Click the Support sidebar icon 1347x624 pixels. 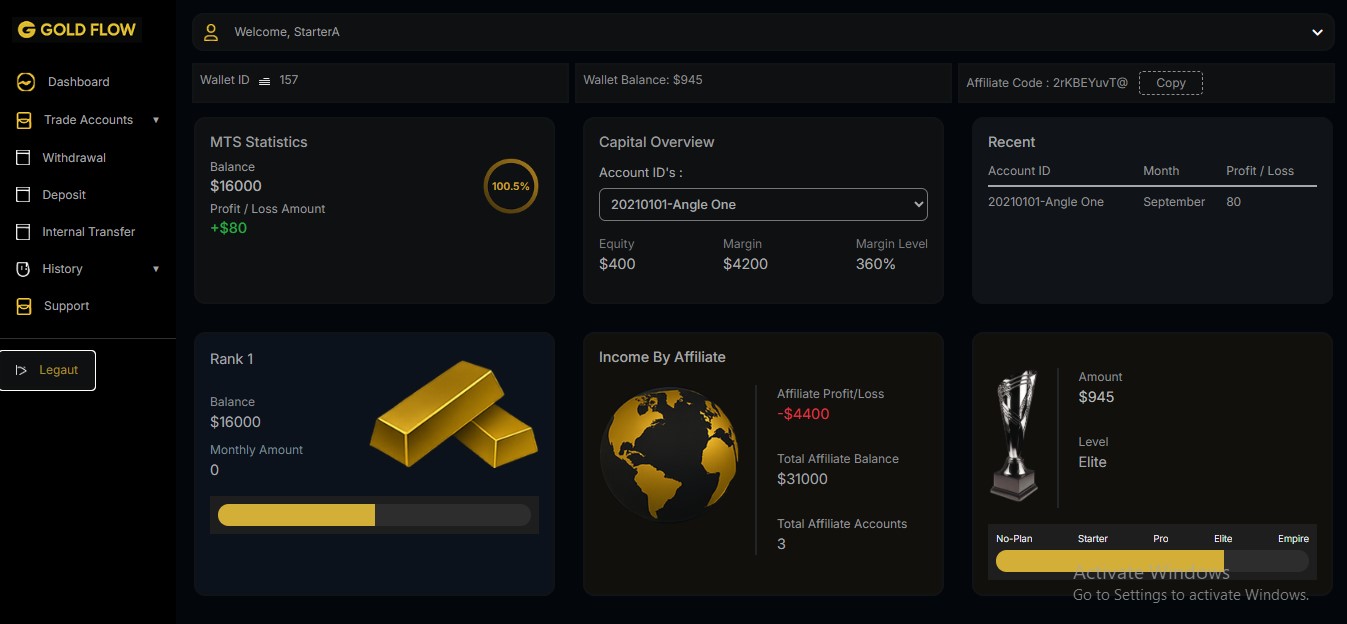click(24, 307)
